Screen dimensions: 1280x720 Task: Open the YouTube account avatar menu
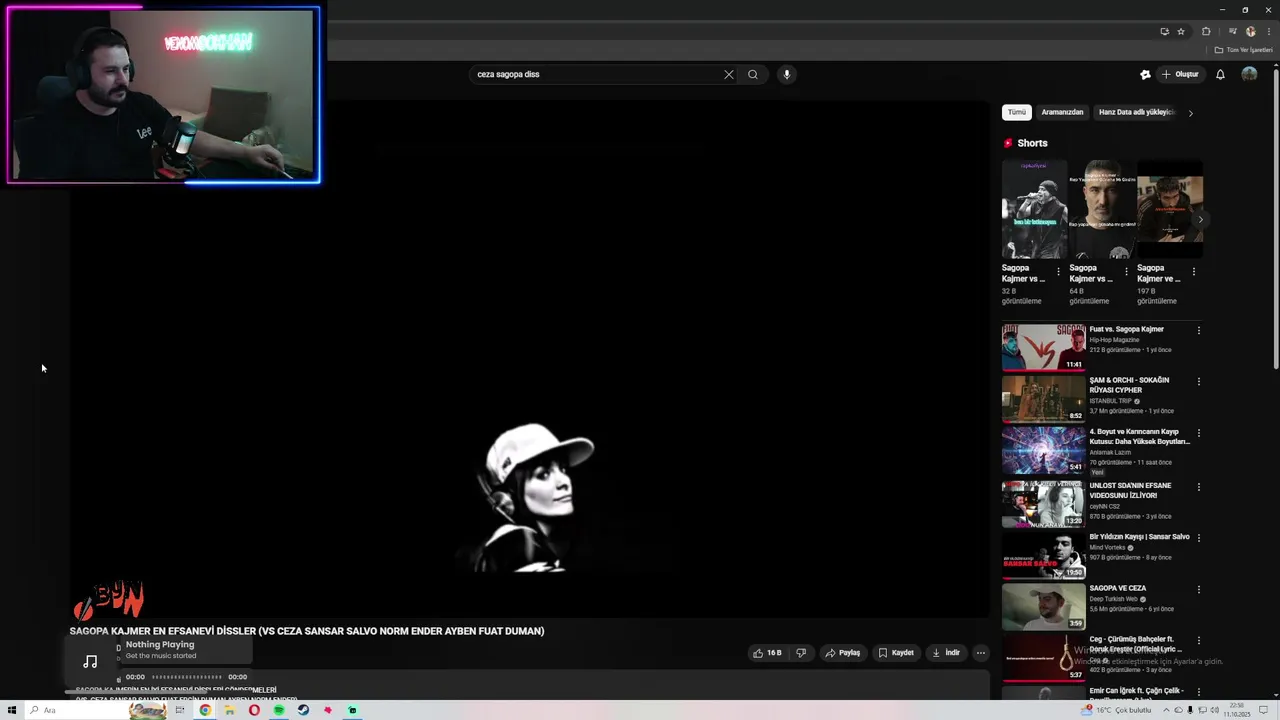coord(1249,74)
